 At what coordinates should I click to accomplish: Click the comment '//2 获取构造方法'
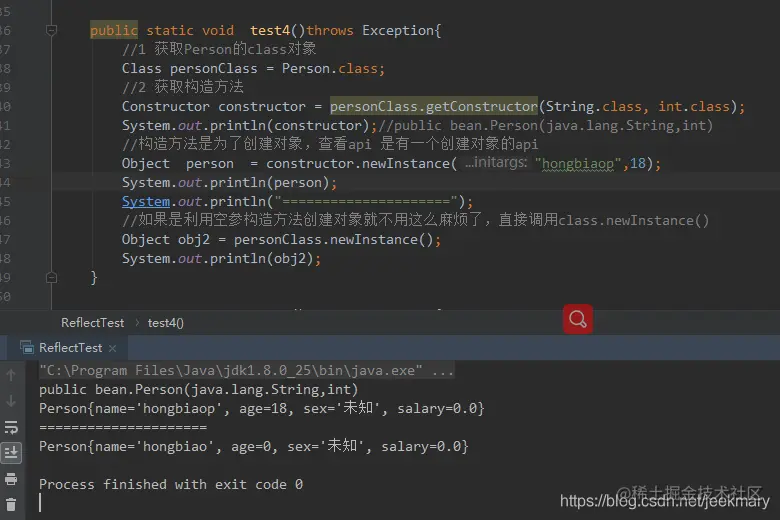pyautogui.click(x=183, y=87)
